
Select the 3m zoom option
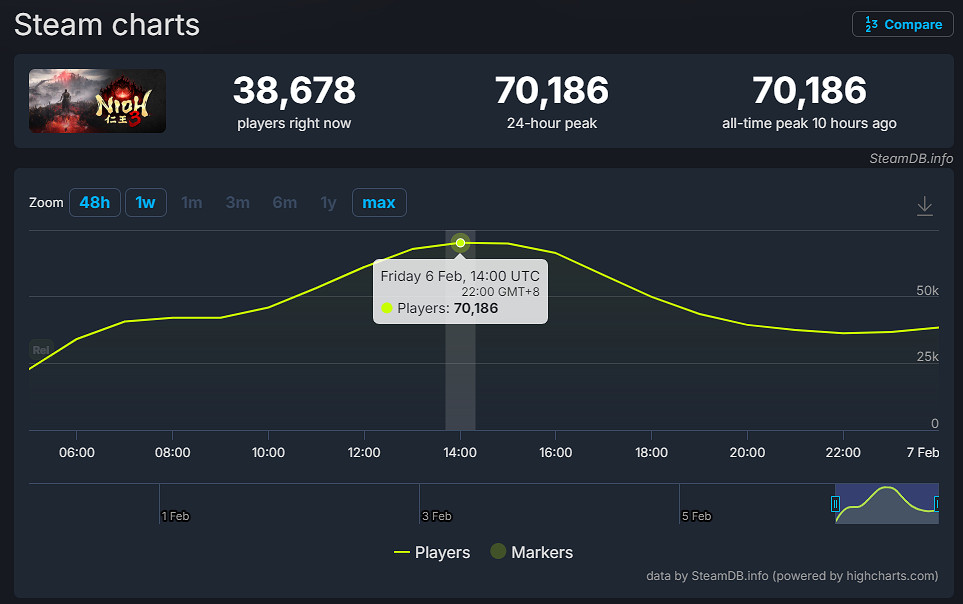pyautogui.click(x=238, y=203)
